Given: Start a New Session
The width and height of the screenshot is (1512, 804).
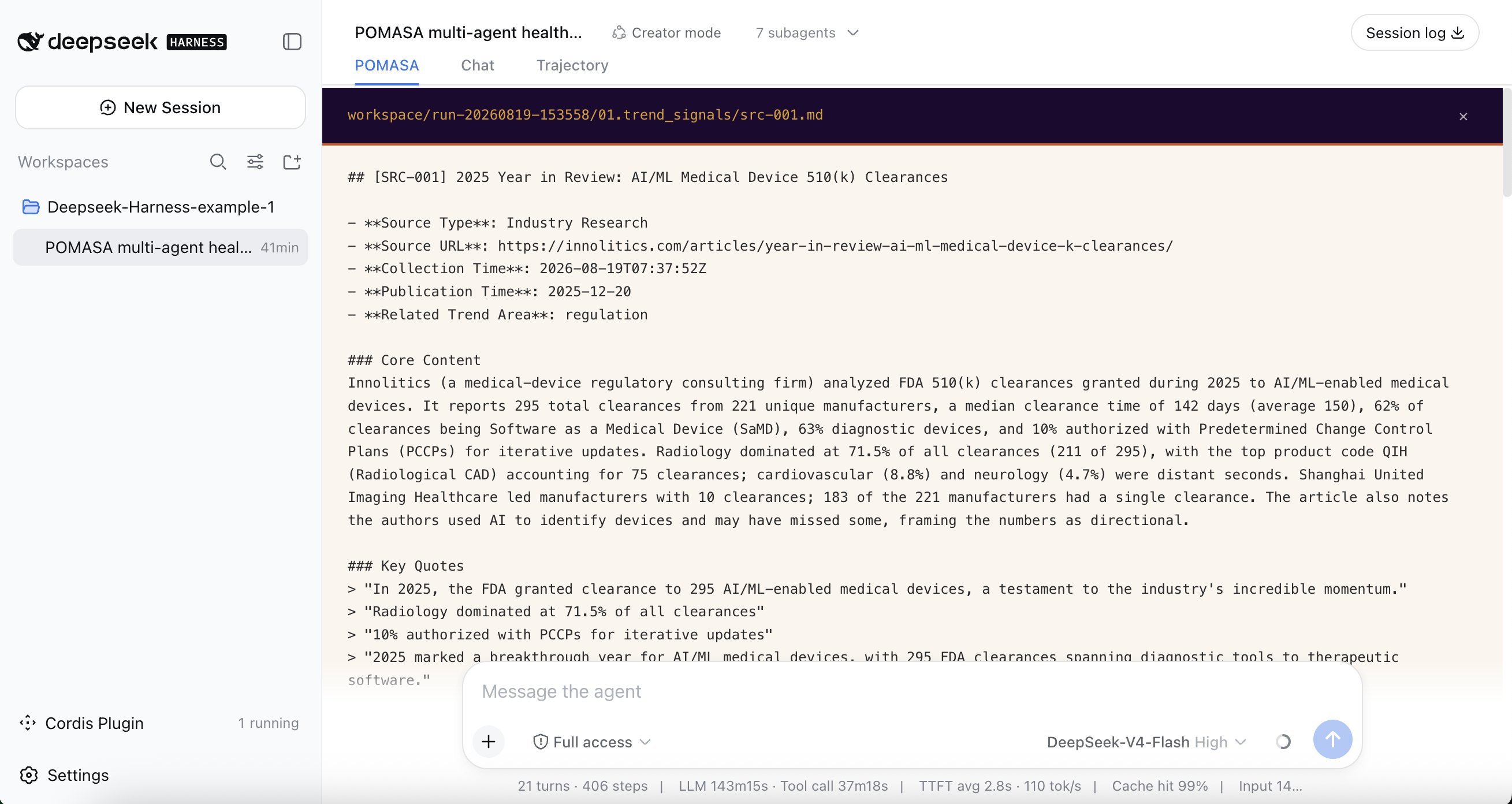Looking at the screenshot, I should coord(160,107).
